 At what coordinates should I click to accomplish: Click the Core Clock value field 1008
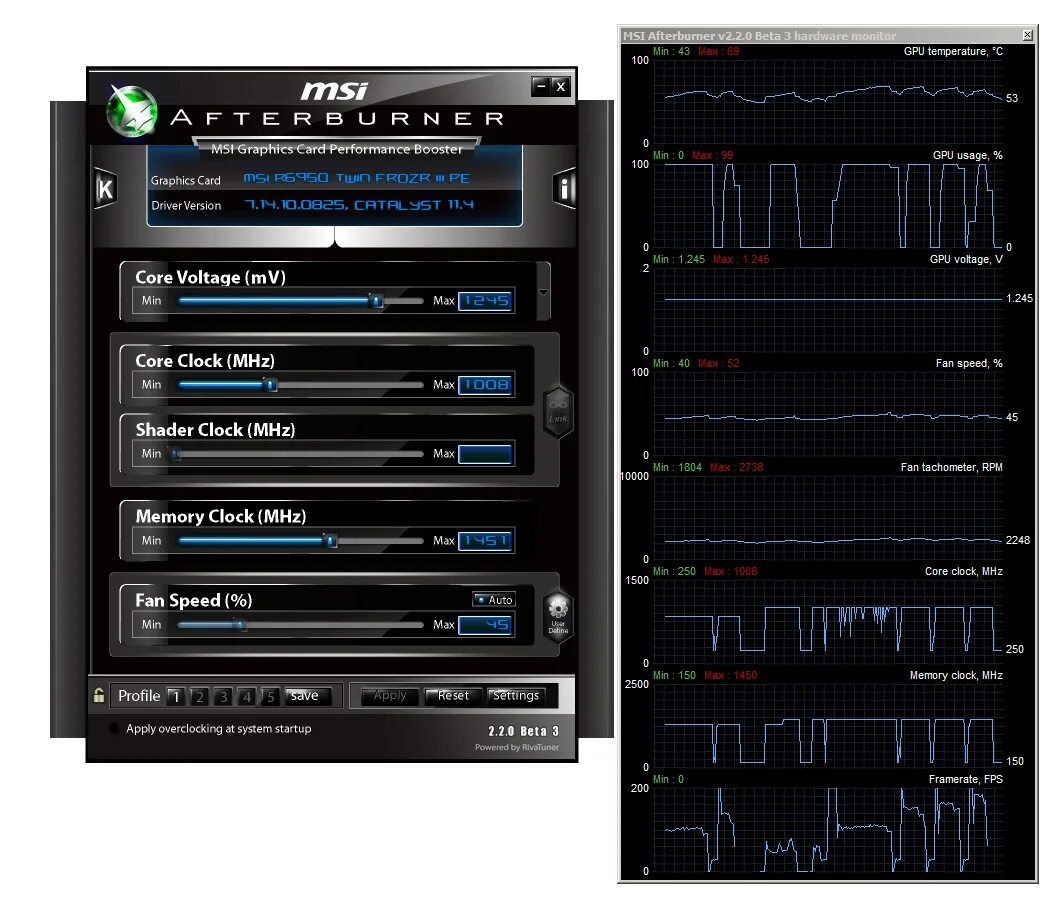click(486, 385)
